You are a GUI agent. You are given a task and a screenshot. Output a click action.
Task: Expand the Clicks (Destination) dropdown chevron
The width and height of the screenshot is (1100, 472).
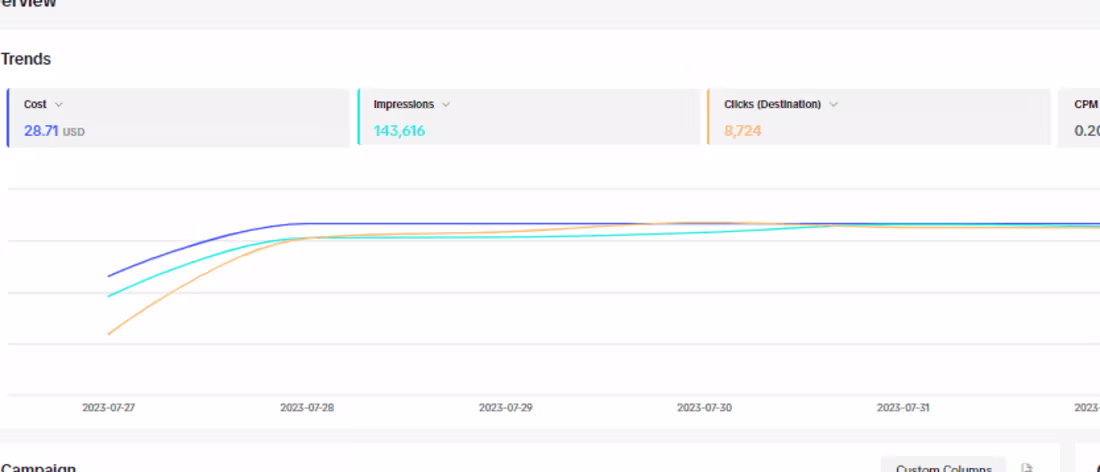833,104
